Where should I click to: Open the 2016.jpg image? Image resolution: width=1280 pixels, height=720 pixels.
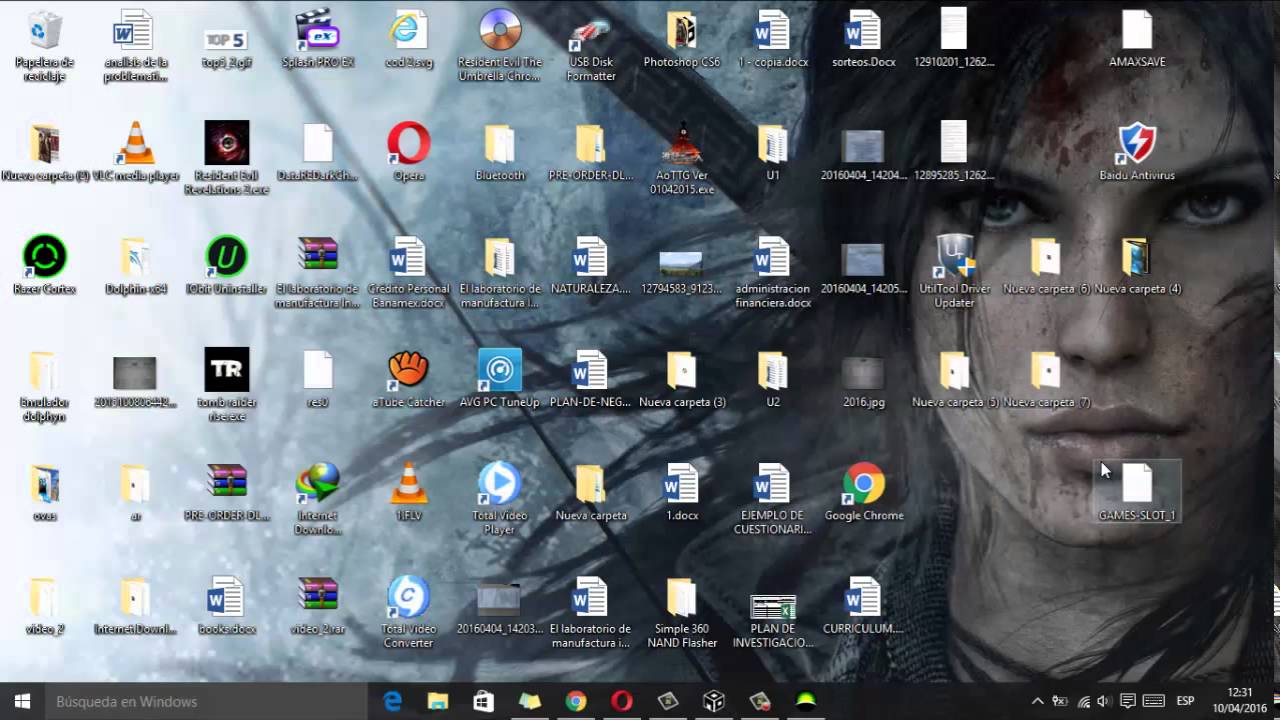pyautogui.click(x=864, y=380)
